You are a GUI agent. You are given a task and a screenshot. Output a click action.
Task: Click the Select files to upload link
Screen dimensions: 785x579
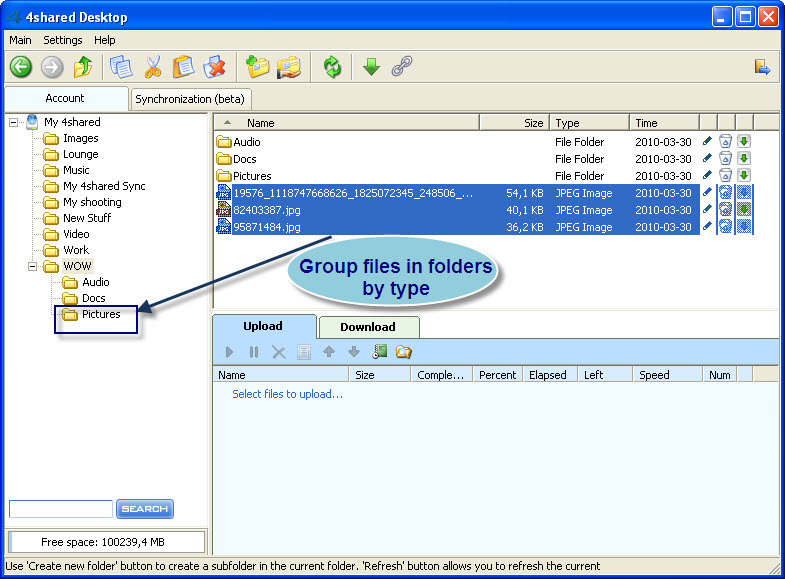[287, 394]
